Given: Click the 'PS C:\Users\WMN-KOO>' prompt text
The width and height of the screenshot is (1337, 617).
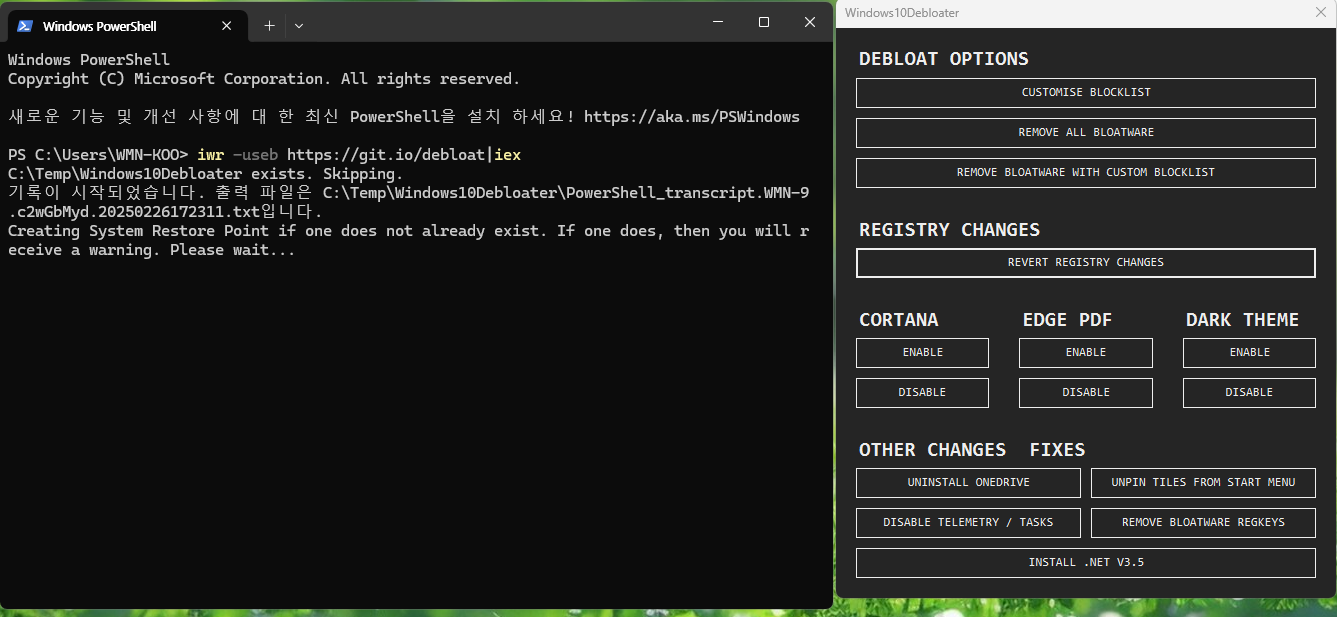Looking at the screenshot, I should pyautogui.click(x=98, y=155).
